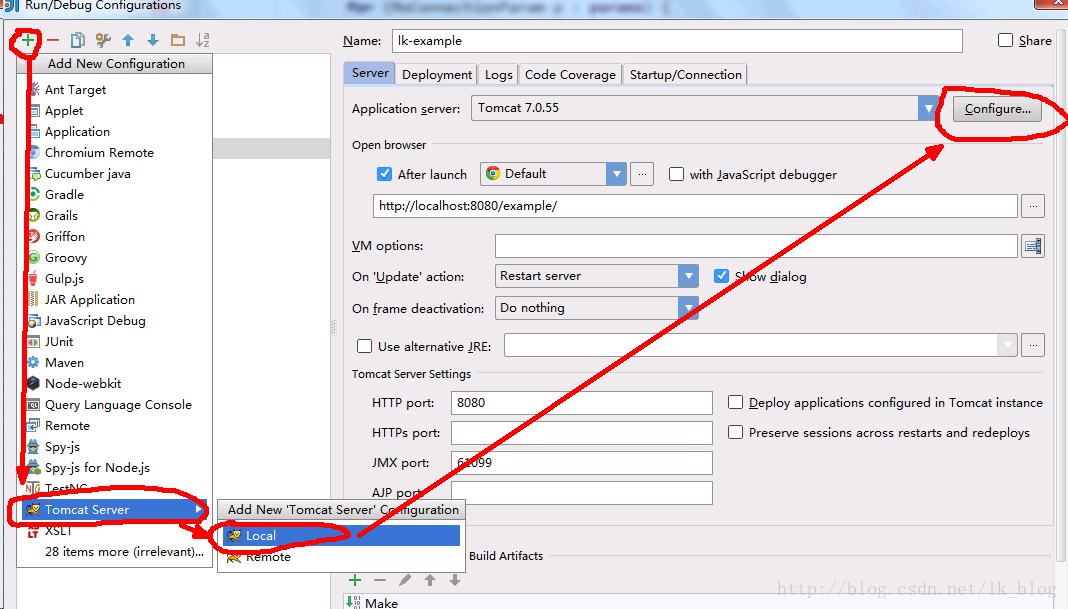The image size is (1068, 609).
Task: Click the green plus Add New Configuration icon
Action: (27, 40)
